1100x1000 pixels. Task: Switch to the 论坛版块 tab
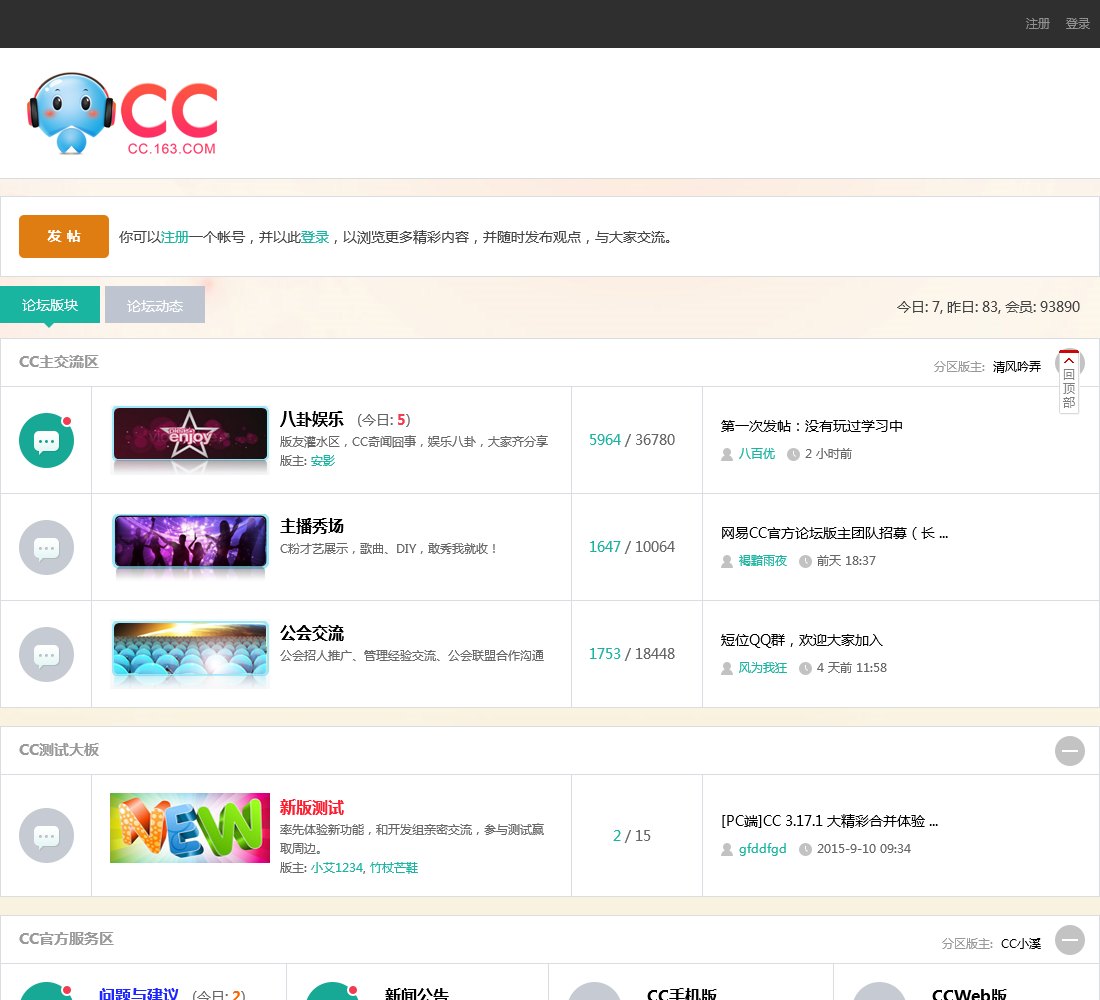pos(50,305)
